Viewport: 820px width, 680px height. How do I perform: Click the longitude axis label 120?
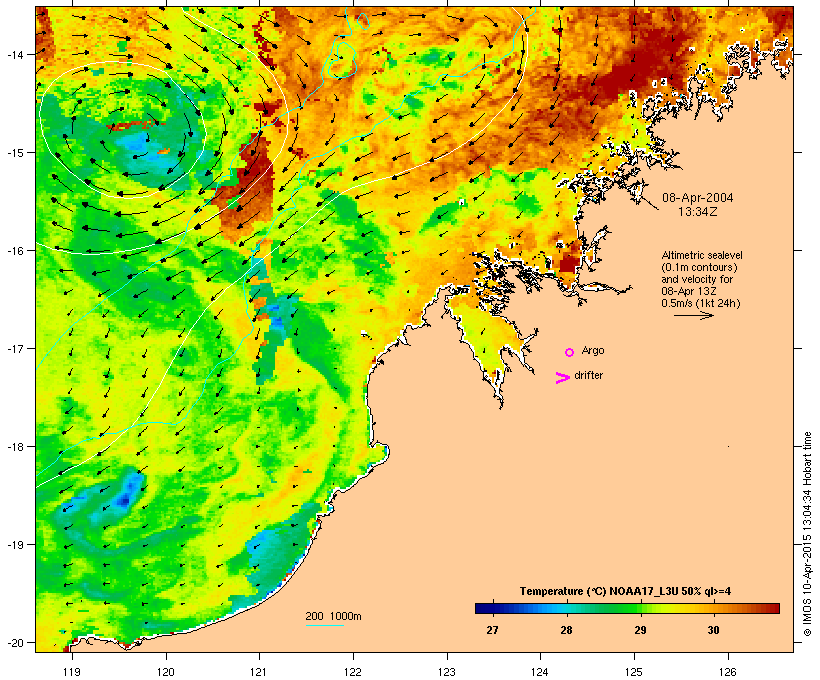[x=166, y=672]
